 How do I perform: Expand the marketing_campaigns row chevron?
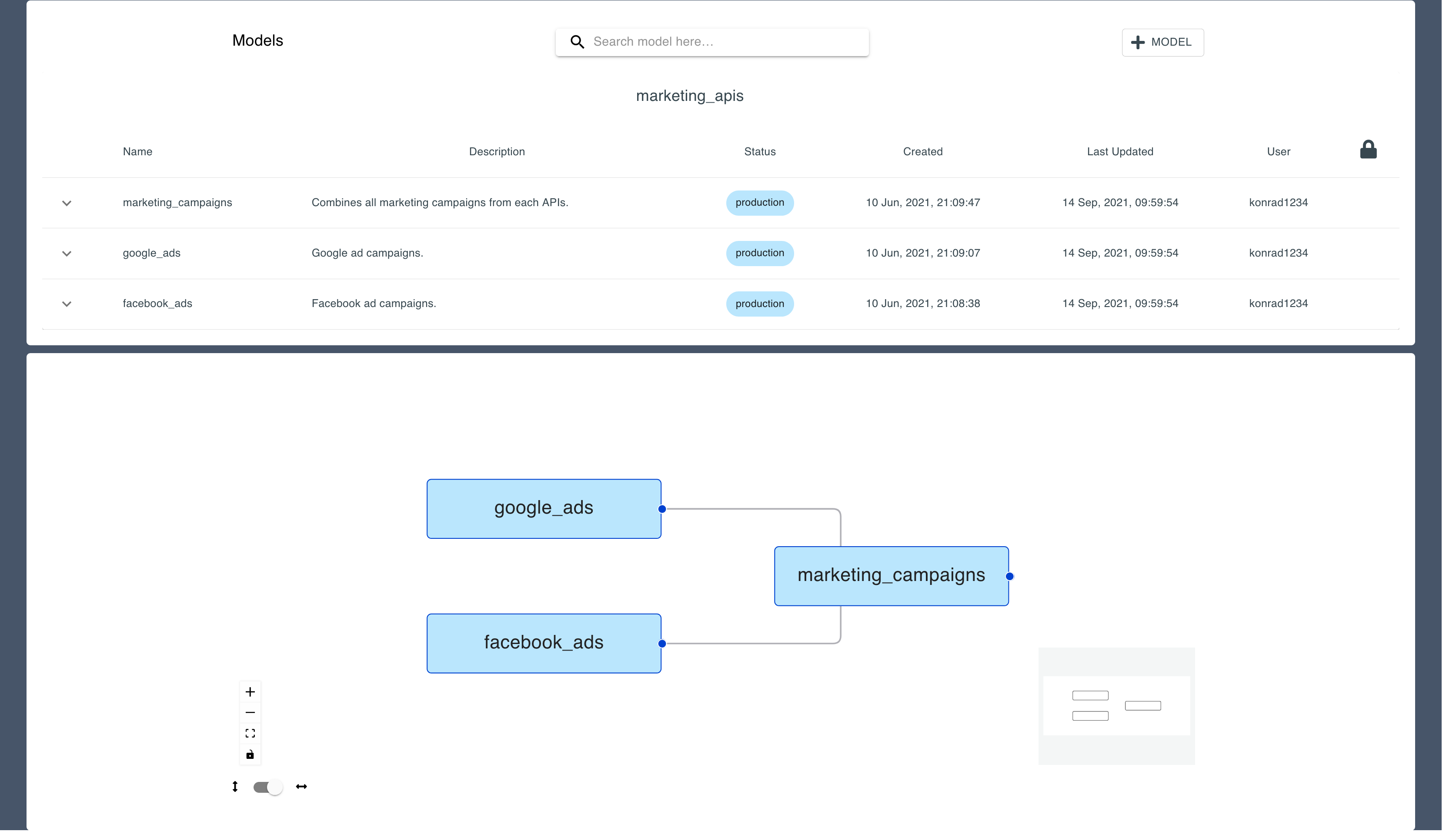point(67,203)
